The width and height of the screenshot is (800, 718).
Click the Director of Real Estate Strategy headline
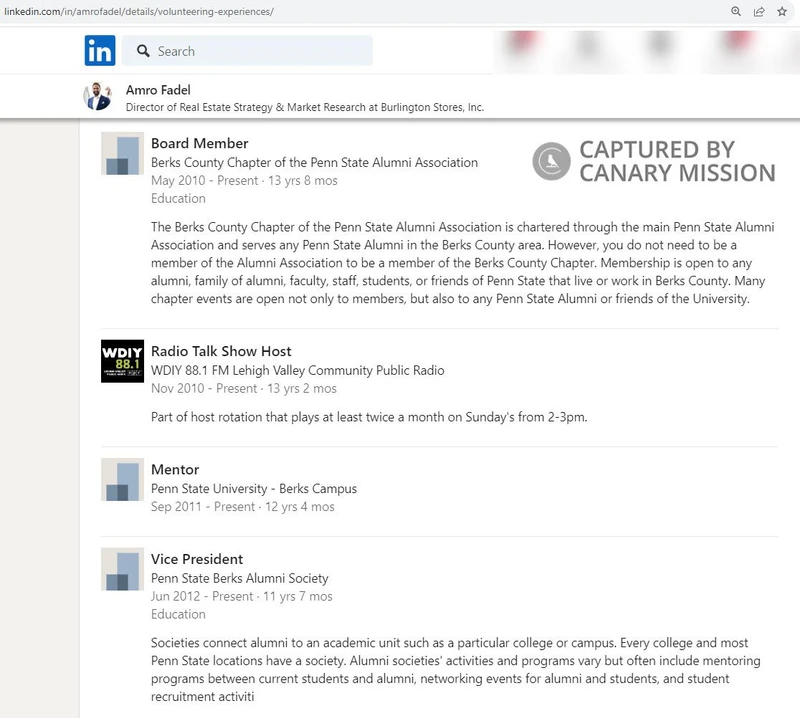pyautogui.click(x=305, y=107)
